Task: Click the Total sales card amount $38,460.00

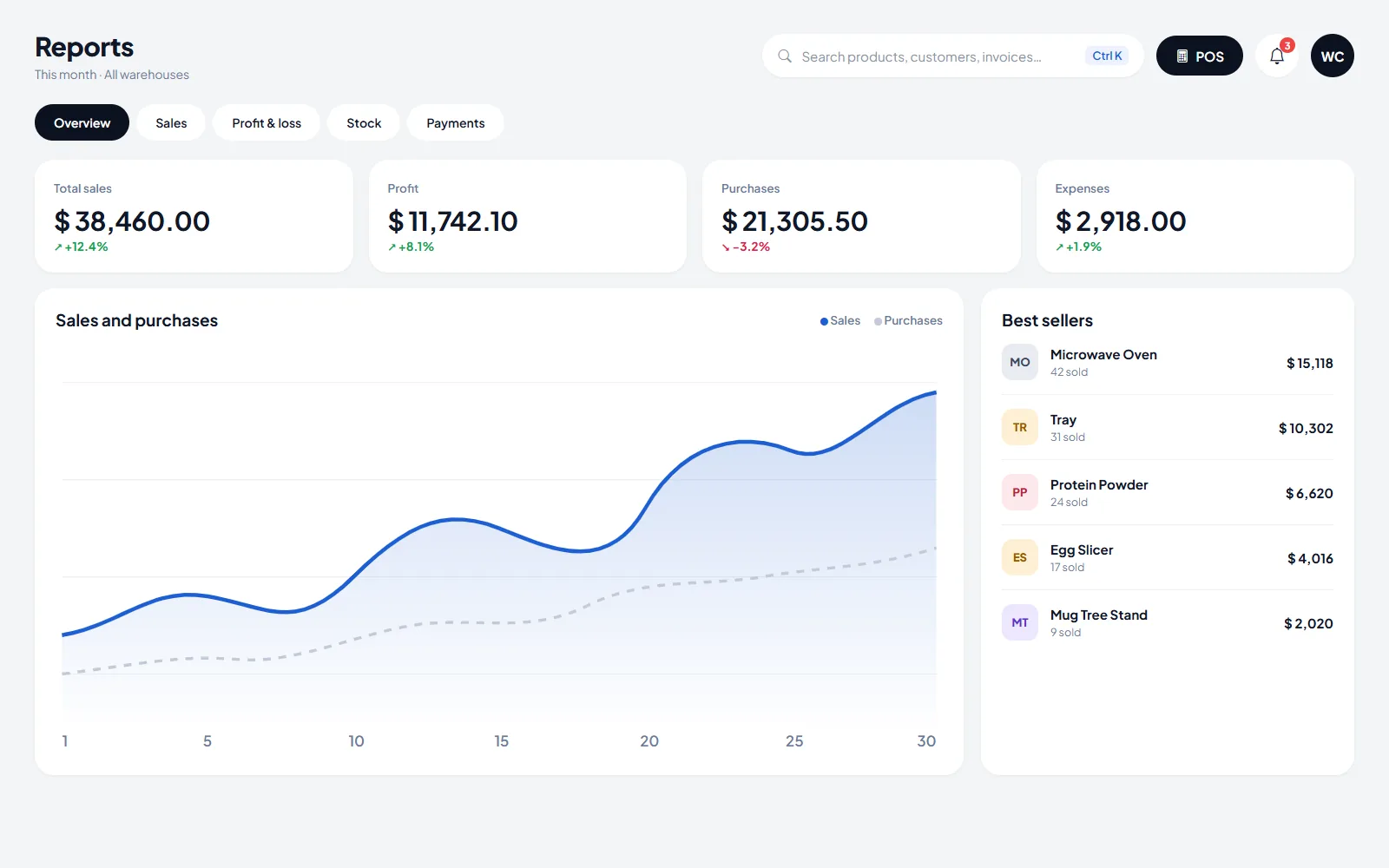Action: (x=132, y=221)
